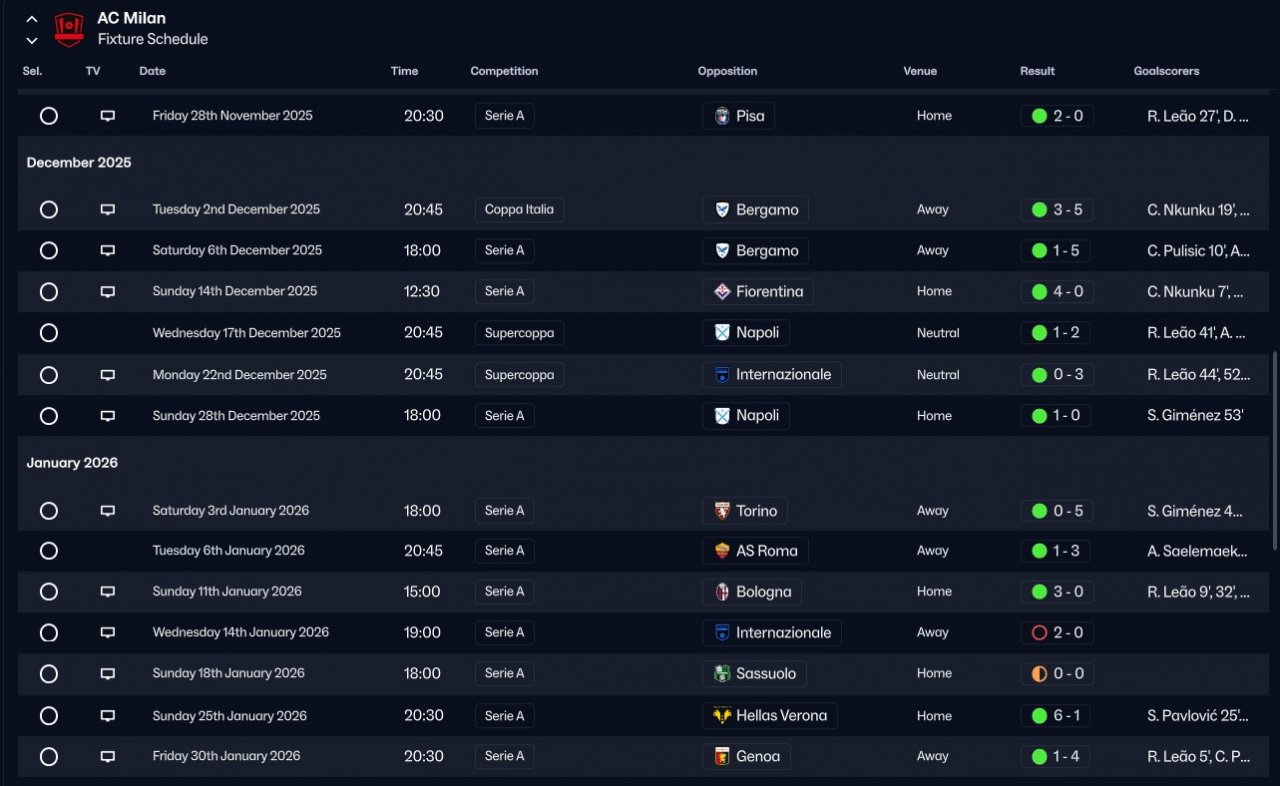The height and width of the screenshot is (786, 1280).
Task: Click the AS Roma club badge
Action: (x=722, y=551)
